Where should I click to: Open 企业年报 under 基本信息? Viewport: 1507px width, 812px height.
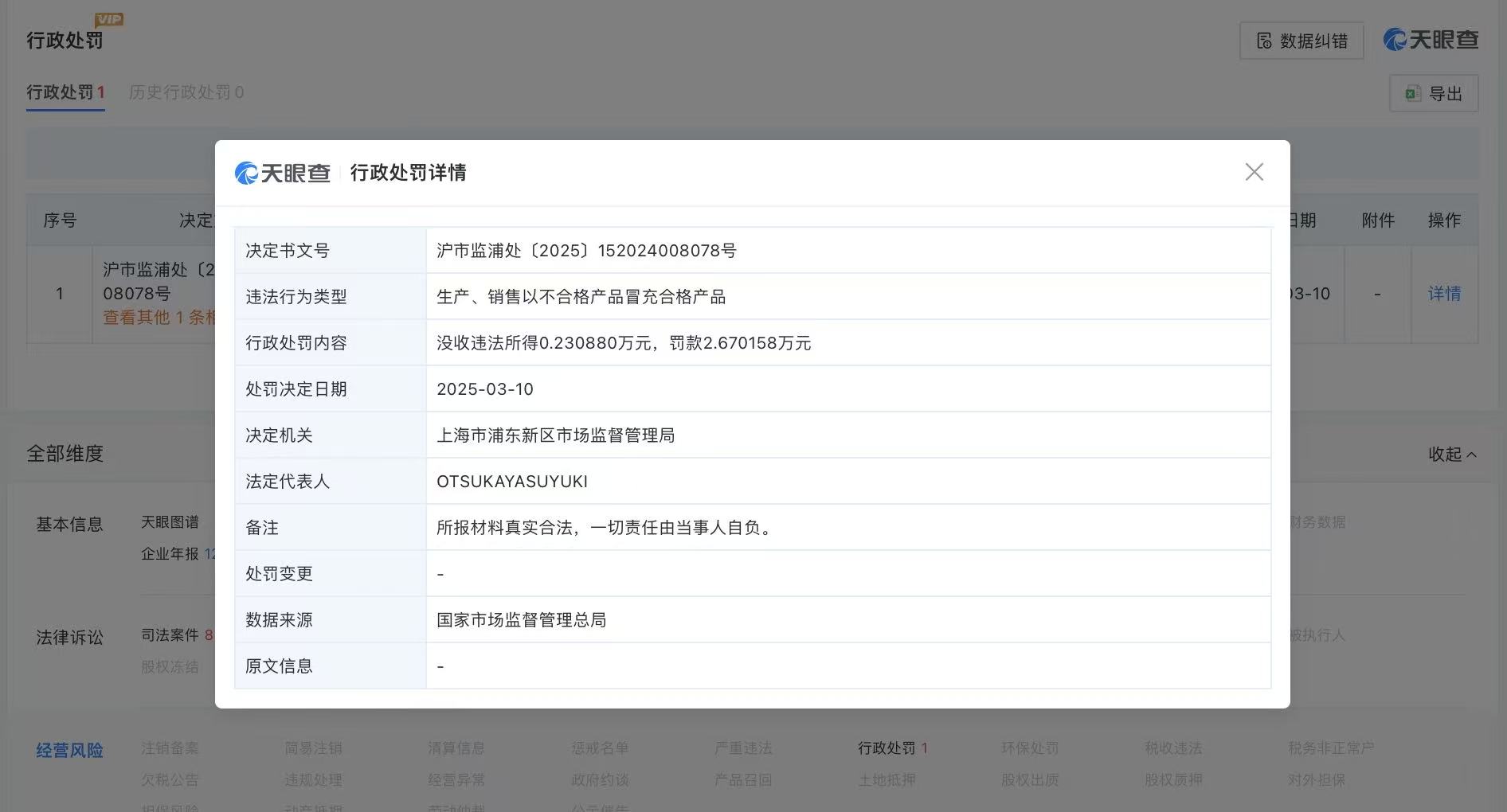pyautogui.click(x=178, y=554)
